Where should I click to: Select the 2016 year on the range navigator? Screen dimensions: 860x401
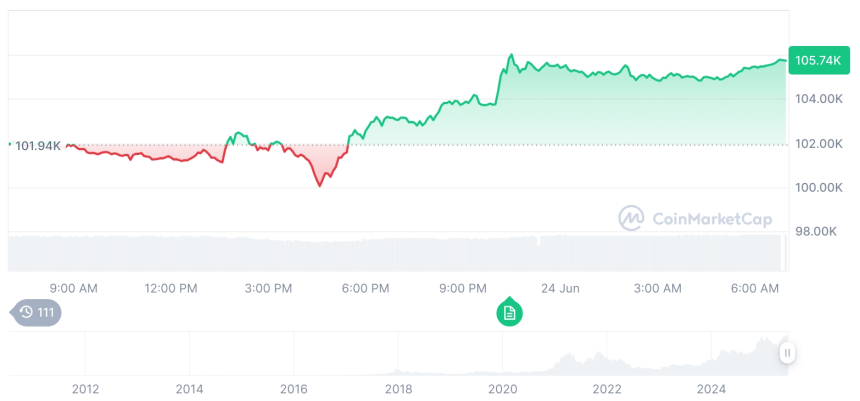(293, 388)
